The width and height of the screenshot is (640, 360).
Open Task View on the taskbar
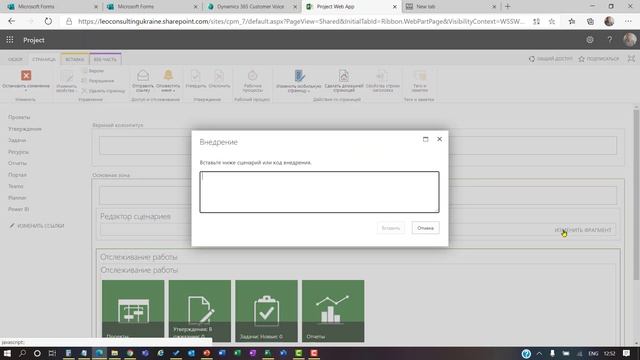tap(52, 353)
